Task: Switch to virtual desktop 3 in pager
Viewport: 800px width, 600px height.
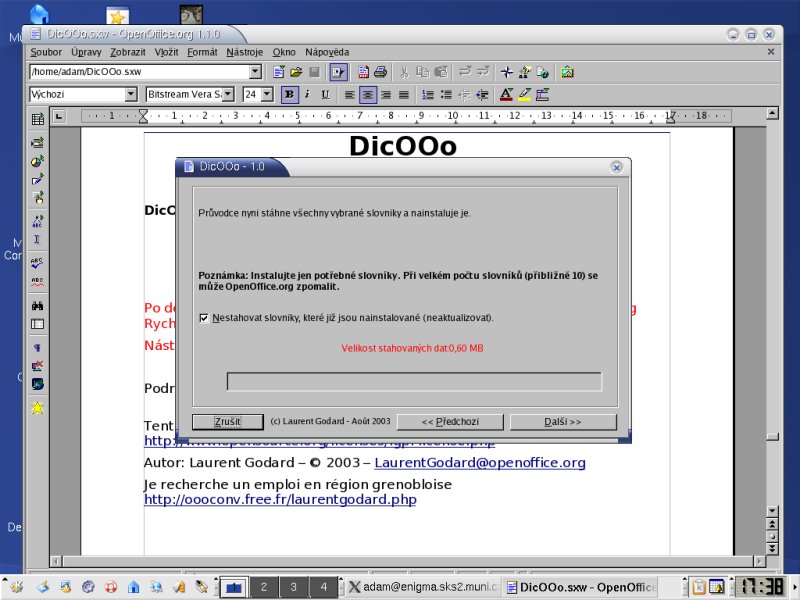Action: pyautogui.click(x=293, y=587)
